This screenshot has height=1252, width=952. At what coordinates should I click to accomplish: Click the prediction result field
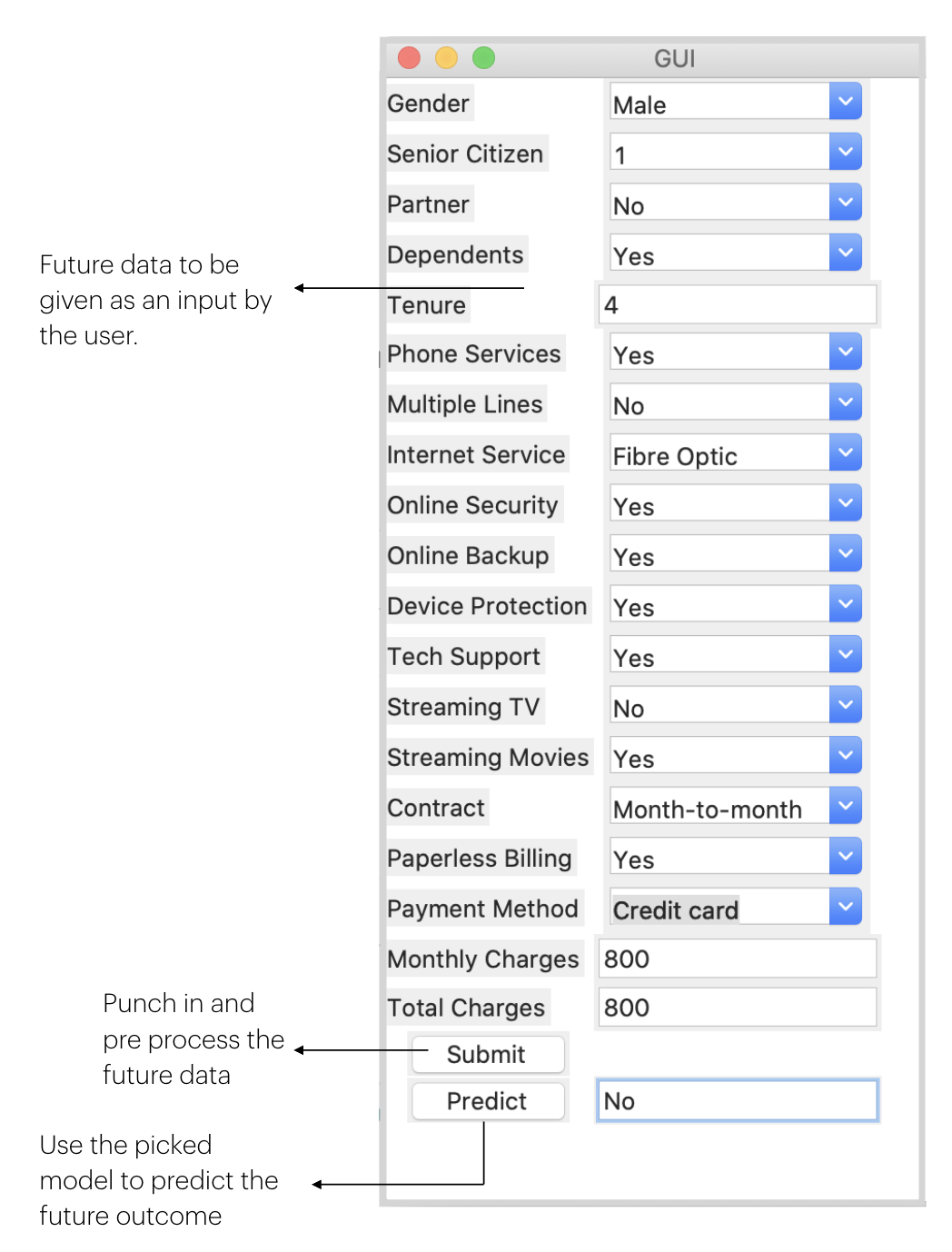tap(737, 1100)
